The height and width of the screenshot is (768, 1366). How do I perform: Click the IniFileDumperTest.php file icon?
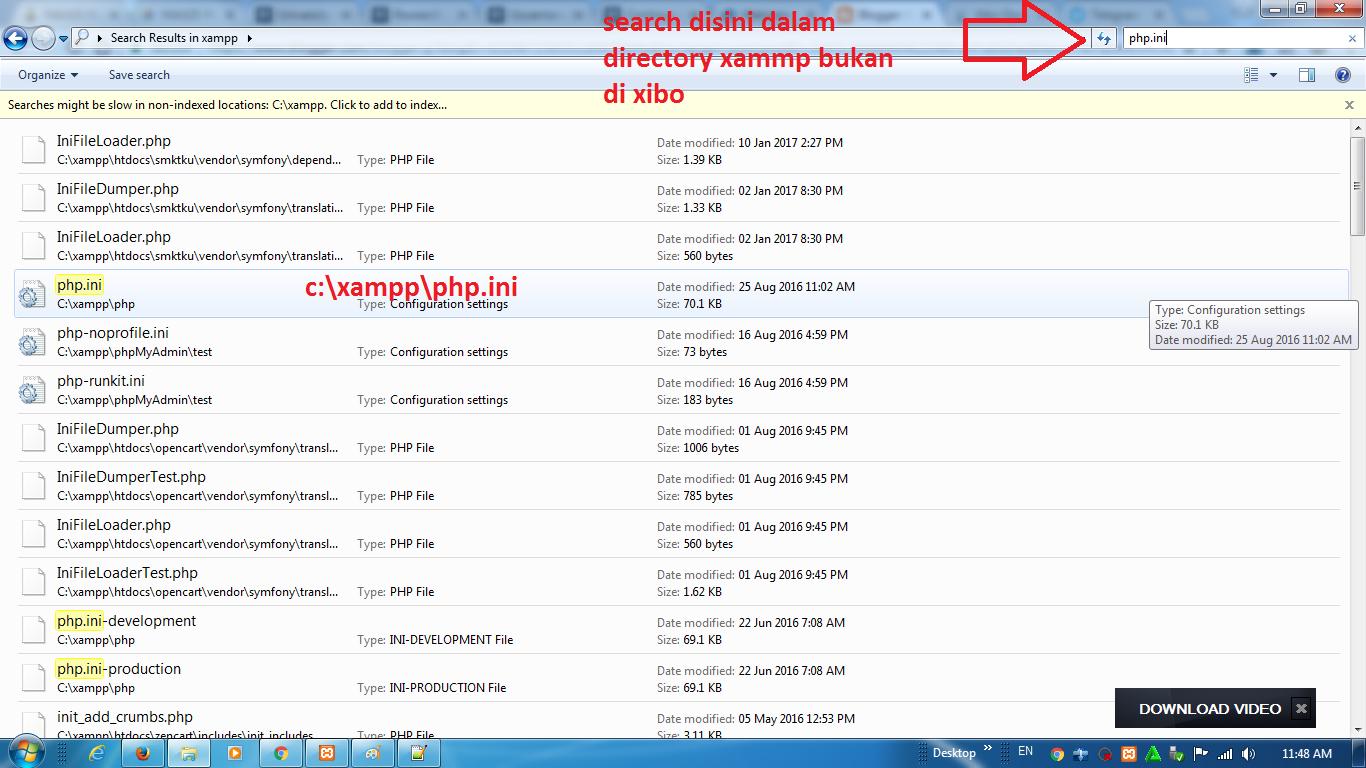coord(33,486)
